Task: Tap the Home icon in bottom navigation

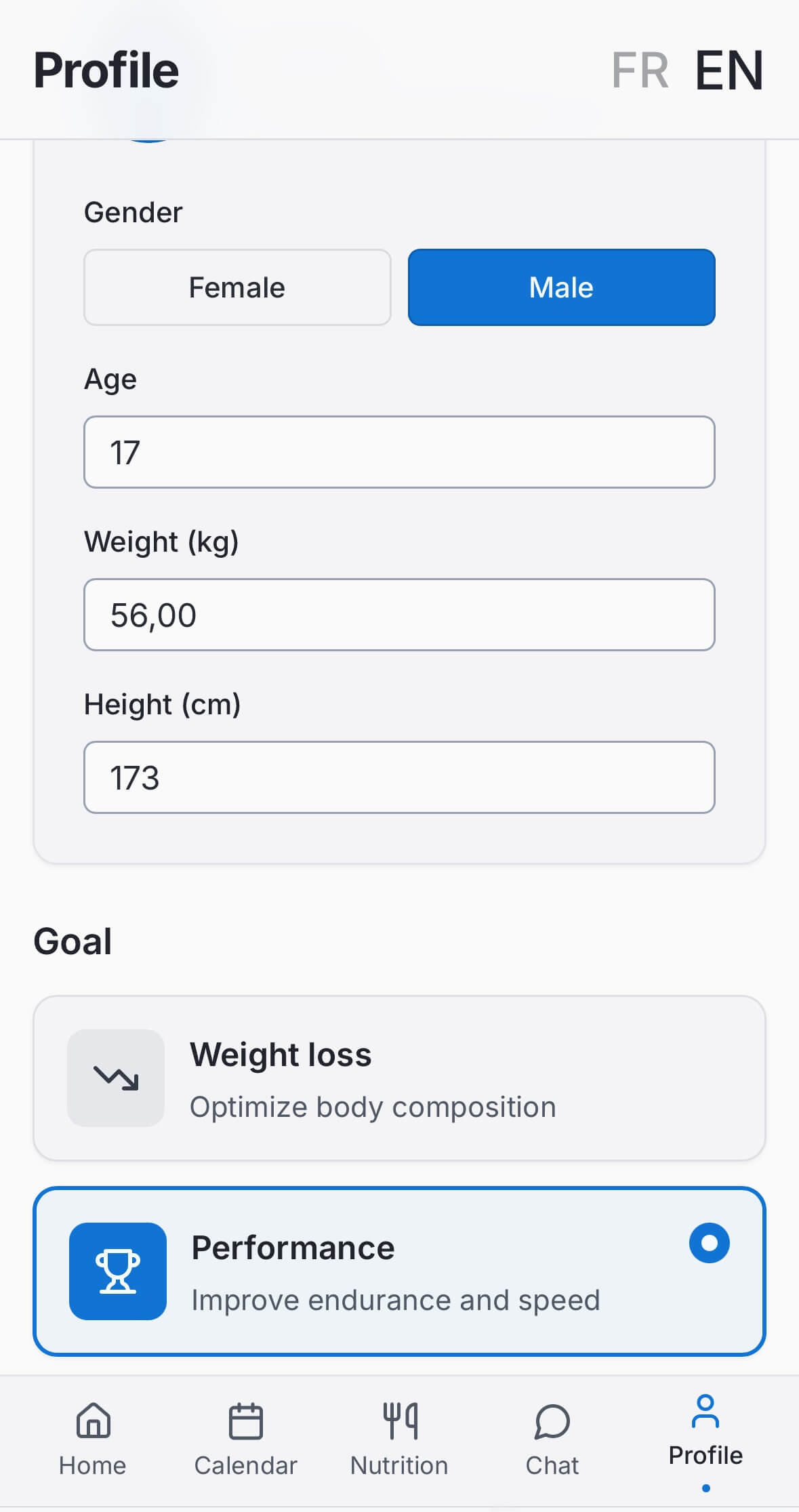Action: [x=93, y=1421]
